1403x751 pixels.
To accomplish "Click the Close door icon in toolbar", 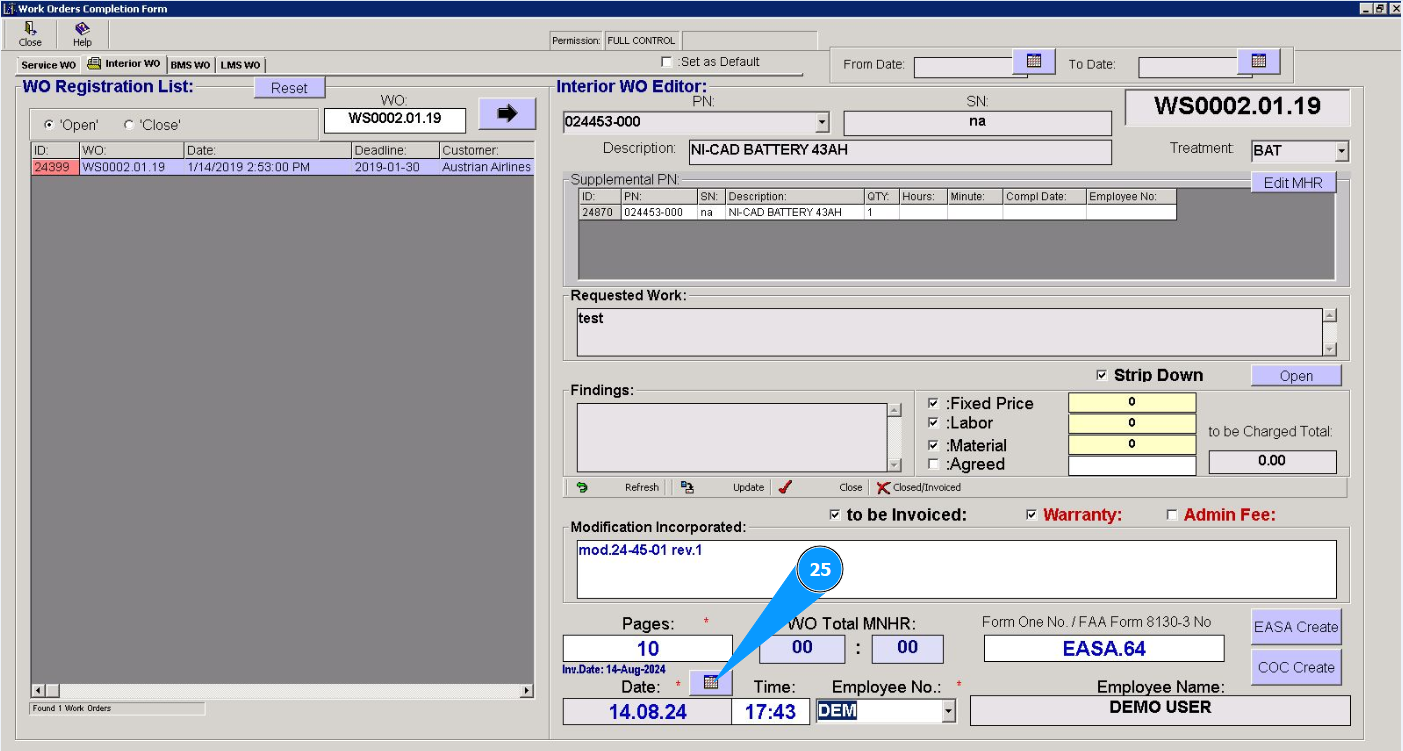I will tap(30, 29).
